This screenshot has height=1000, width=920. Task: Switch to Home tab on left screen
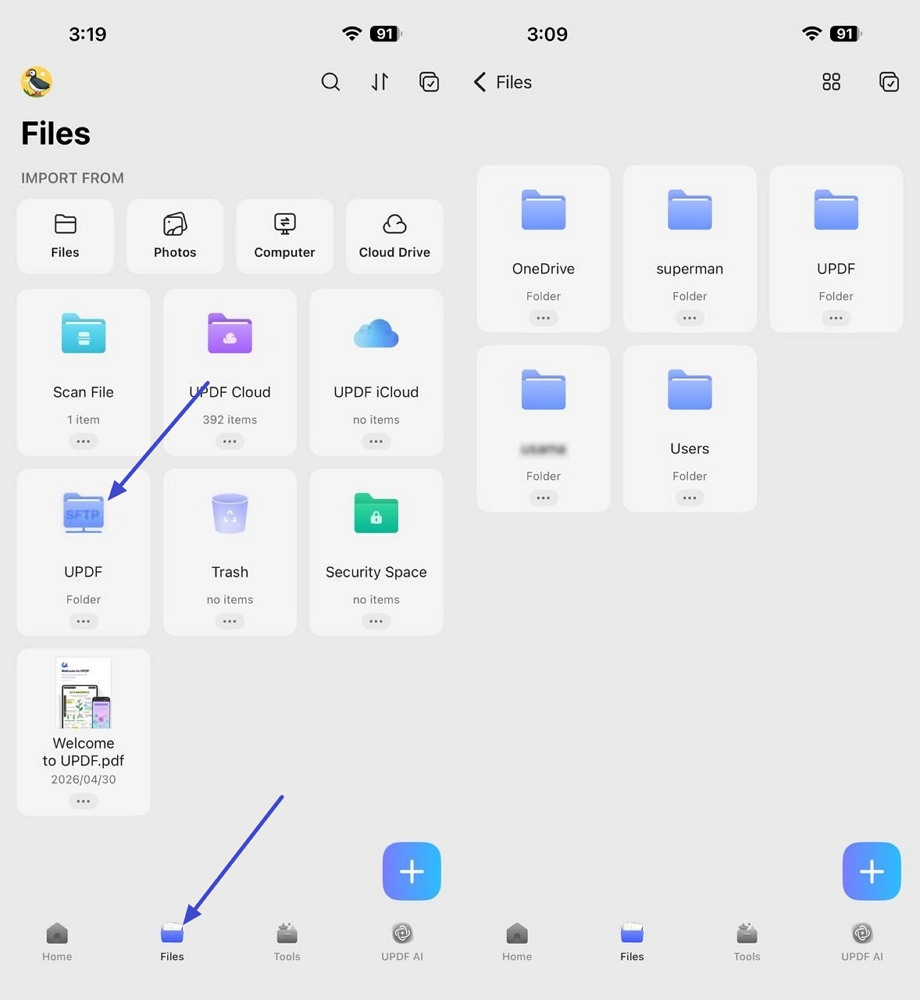click(57, 943)
